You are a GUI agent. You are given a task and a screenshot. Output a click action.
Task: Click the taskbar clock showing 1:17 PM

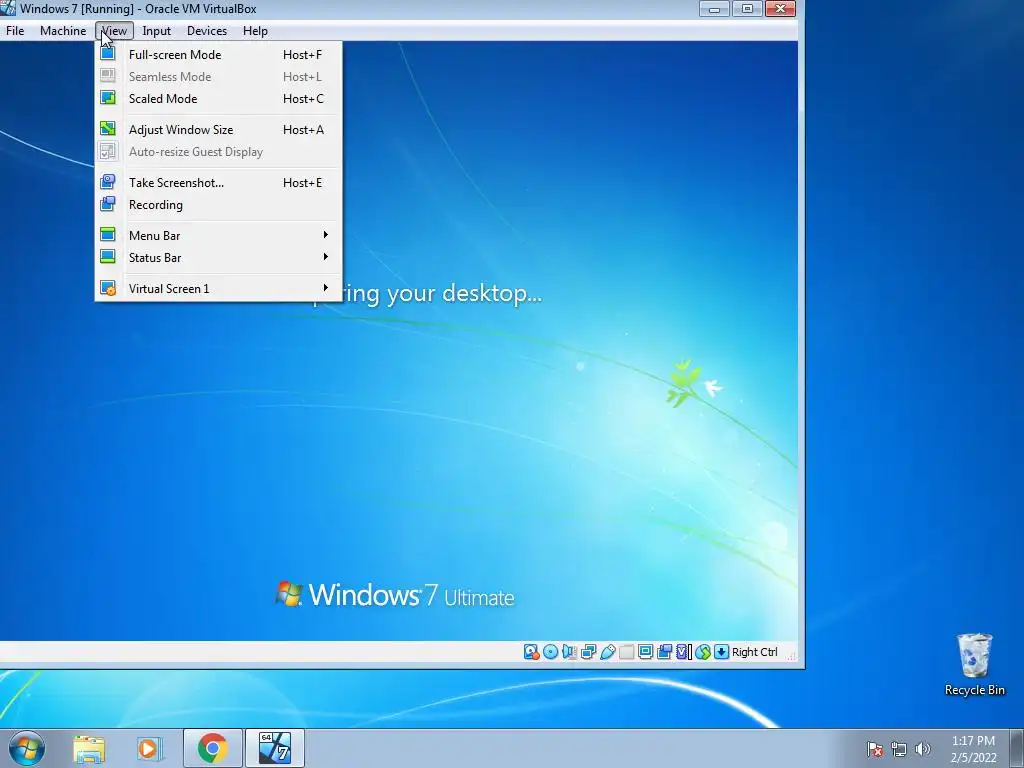973,749
